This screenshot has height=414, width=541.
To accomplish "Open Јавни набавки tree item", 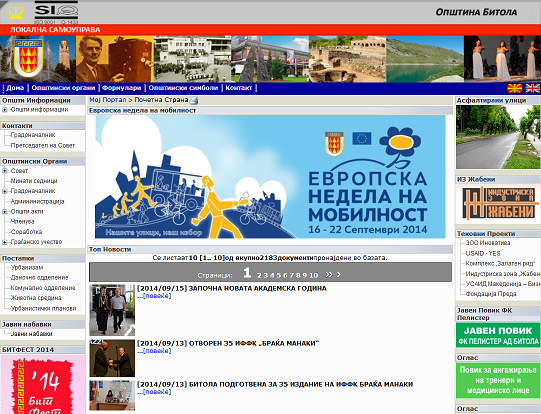I will pos(31,334).
